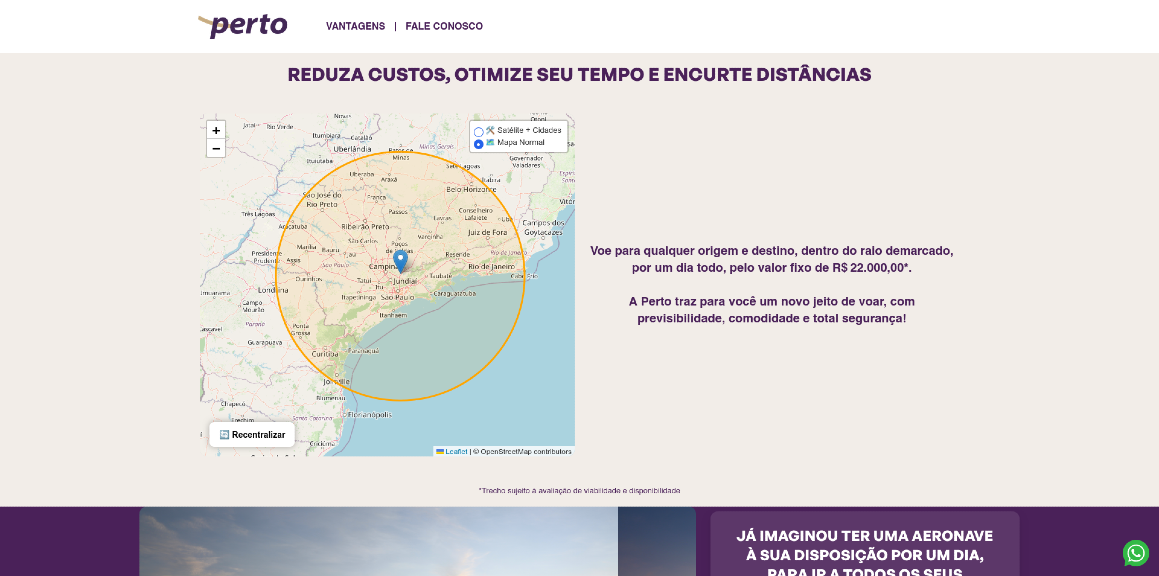
Task: Click the Recentralizar map button
Action: coord(252,435)
